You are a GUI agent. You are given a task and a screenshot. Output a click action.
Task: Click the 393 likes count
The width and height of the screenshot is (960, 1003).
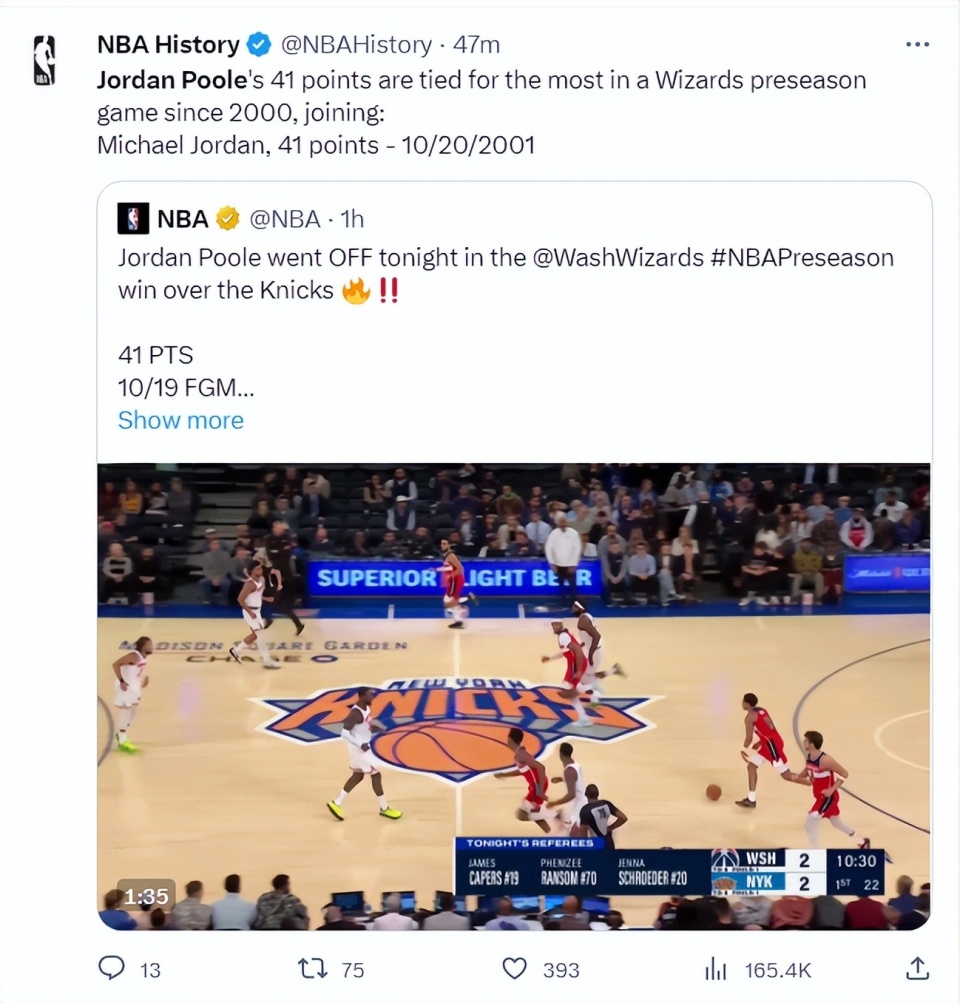(561, 970)
